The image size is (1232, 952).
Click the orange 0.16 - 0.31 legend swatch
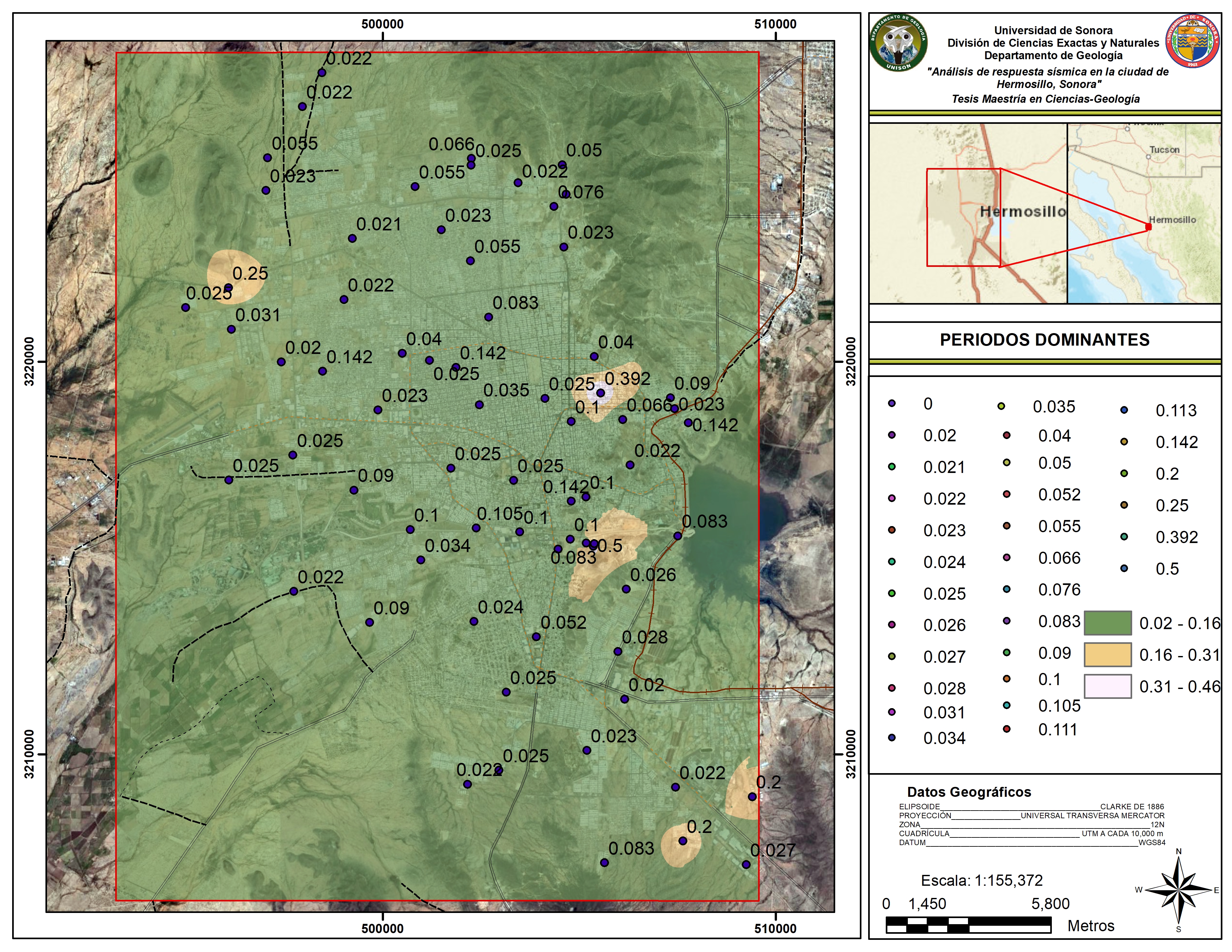pyautogui.click(x=1107, y=655)
